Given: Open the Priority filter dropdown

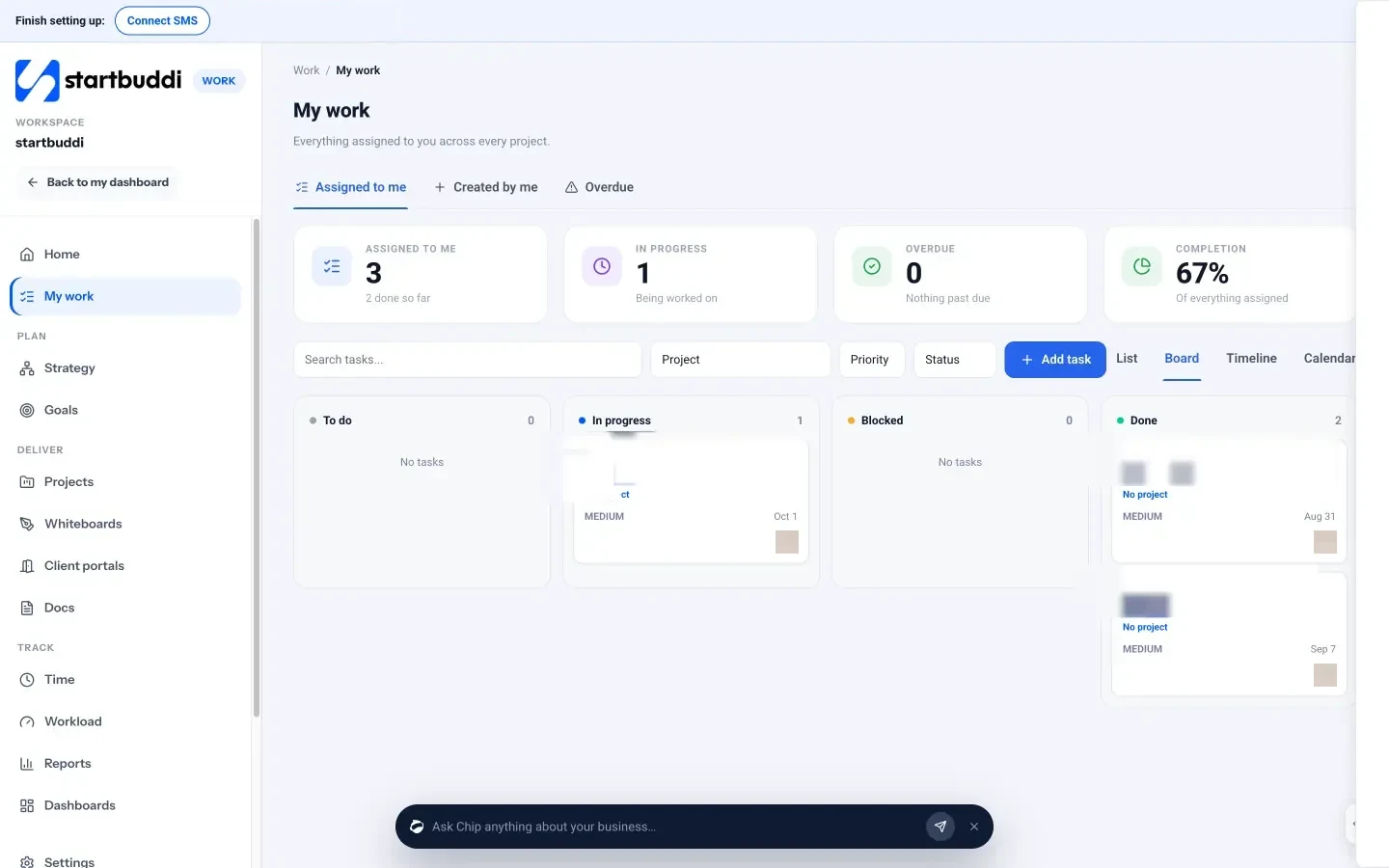Looking at the screenshot, I should point(871,360).
